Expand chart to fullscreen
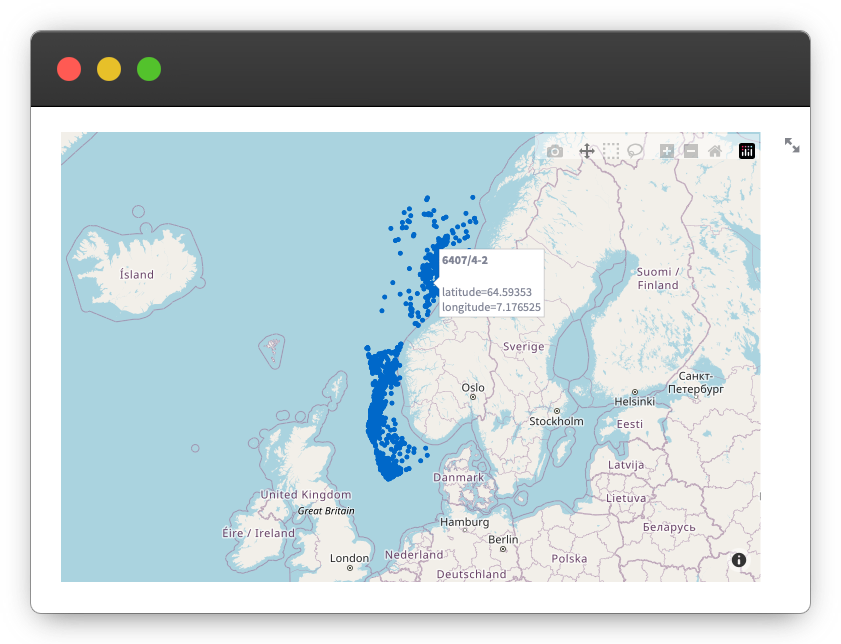The image size is (841, 644). [792, 145]
